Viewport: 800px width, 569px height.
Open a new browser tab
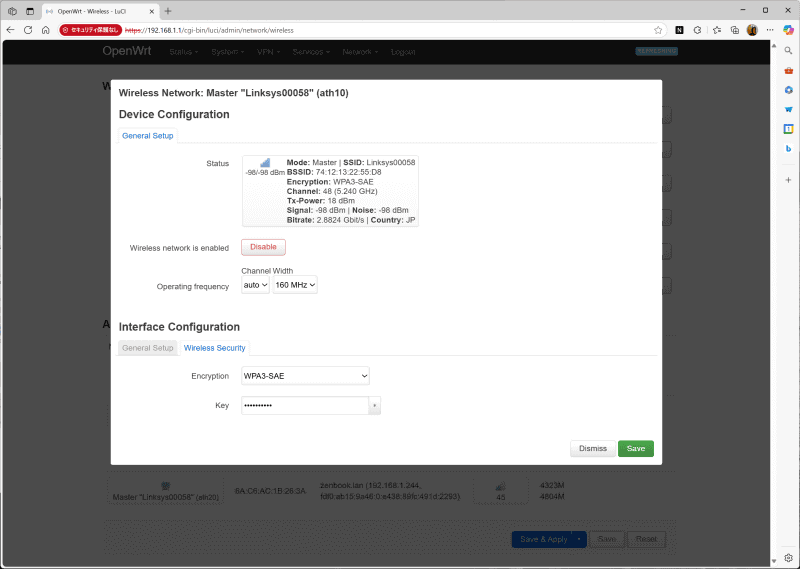click(168, 11)
